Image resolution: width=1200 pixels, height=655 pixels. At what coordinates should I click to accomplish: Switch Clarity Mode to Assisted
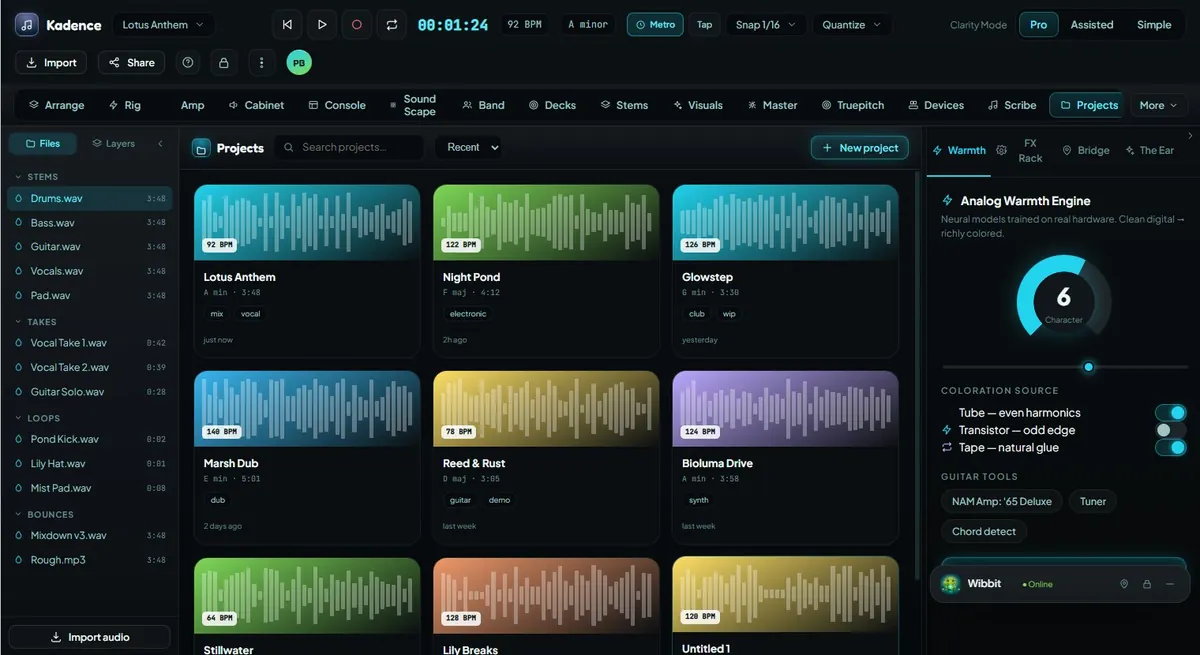click(x=1092, y=25)
